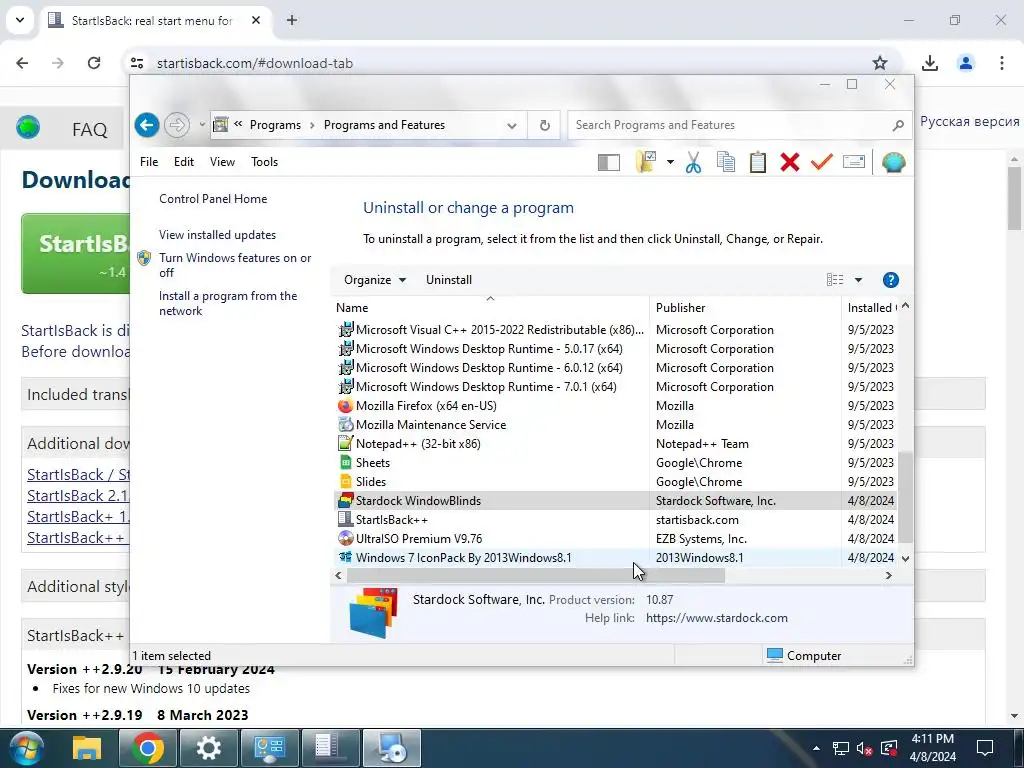Open a new Chrome tab
The image size is (1024, 768).
pyautogui.click(x=292, y=20)
